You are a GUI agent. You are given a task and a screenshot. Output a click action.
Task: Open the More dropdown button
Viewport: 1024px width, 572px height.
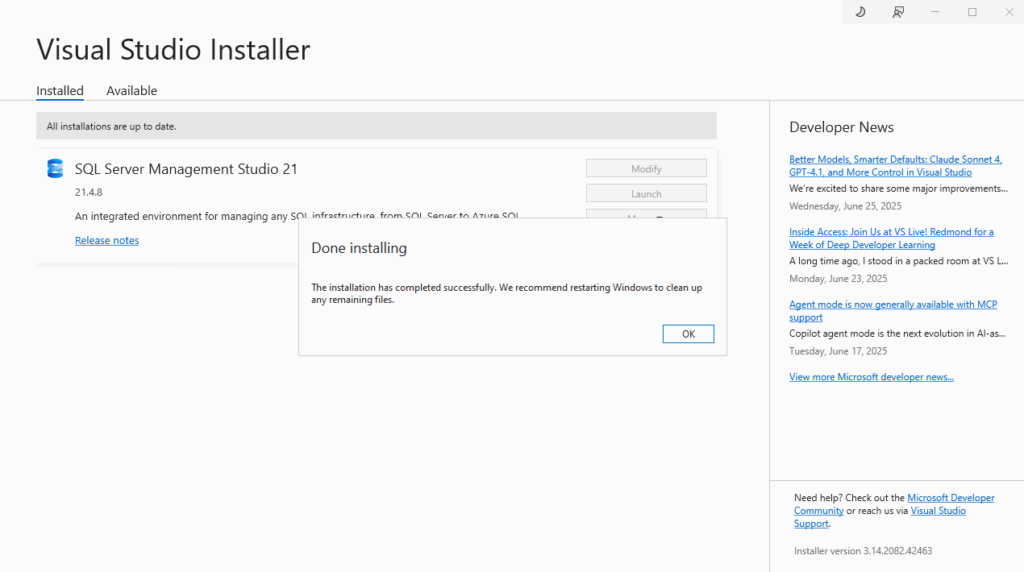click(x=646, y=214)
